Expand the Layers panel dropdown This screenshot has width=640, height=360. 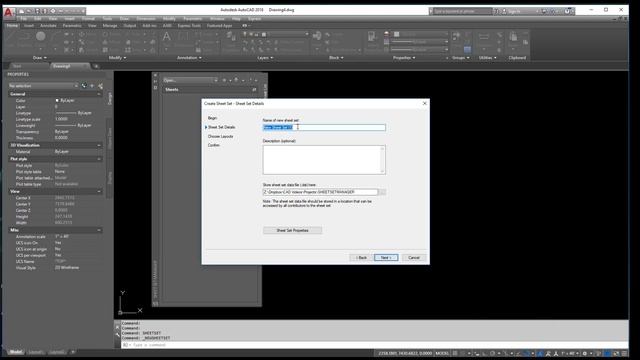pyautogui.click(x=265, y=58)
